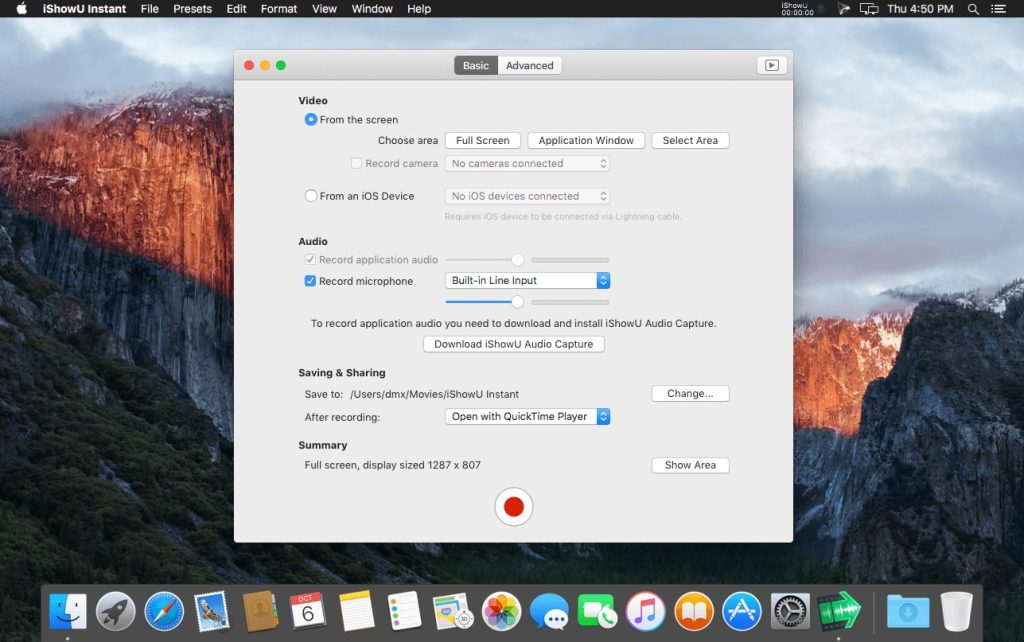The width and height of the screenshot is (1024, 642).
Task: Adjust the microphone volume slider knob
Action: click(x=517, y=302)
